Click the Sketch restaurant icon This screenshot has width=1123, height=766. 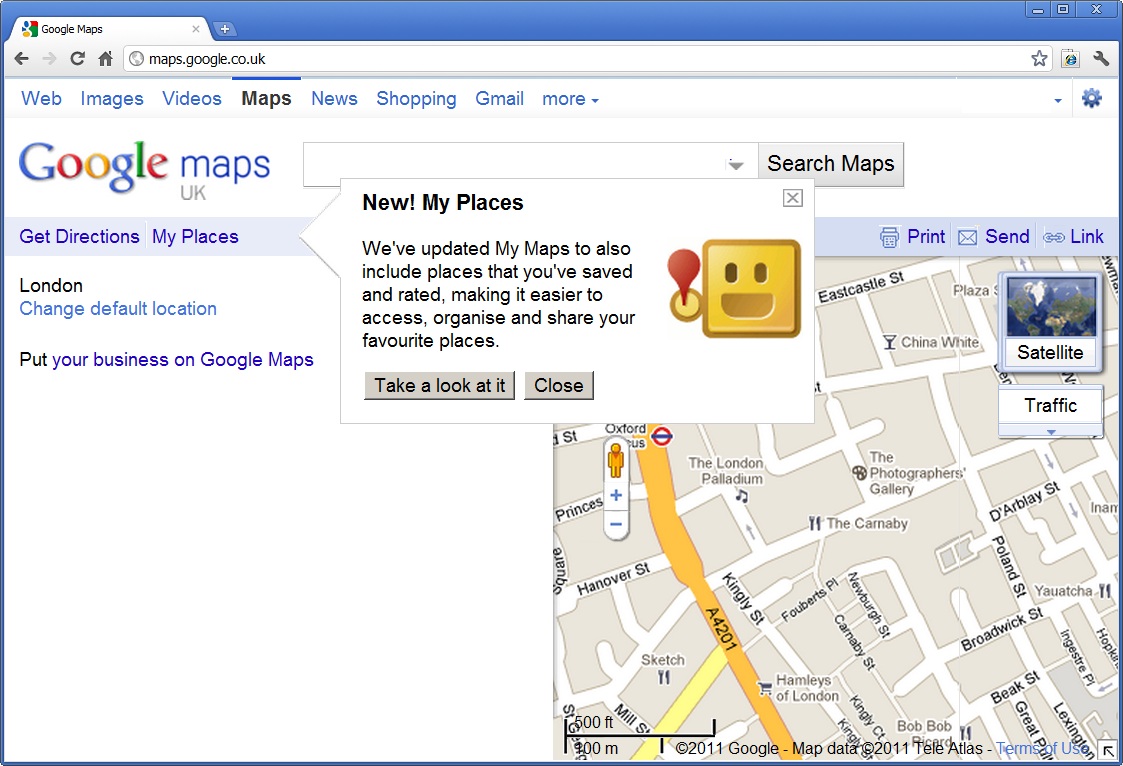coord(663,677)
